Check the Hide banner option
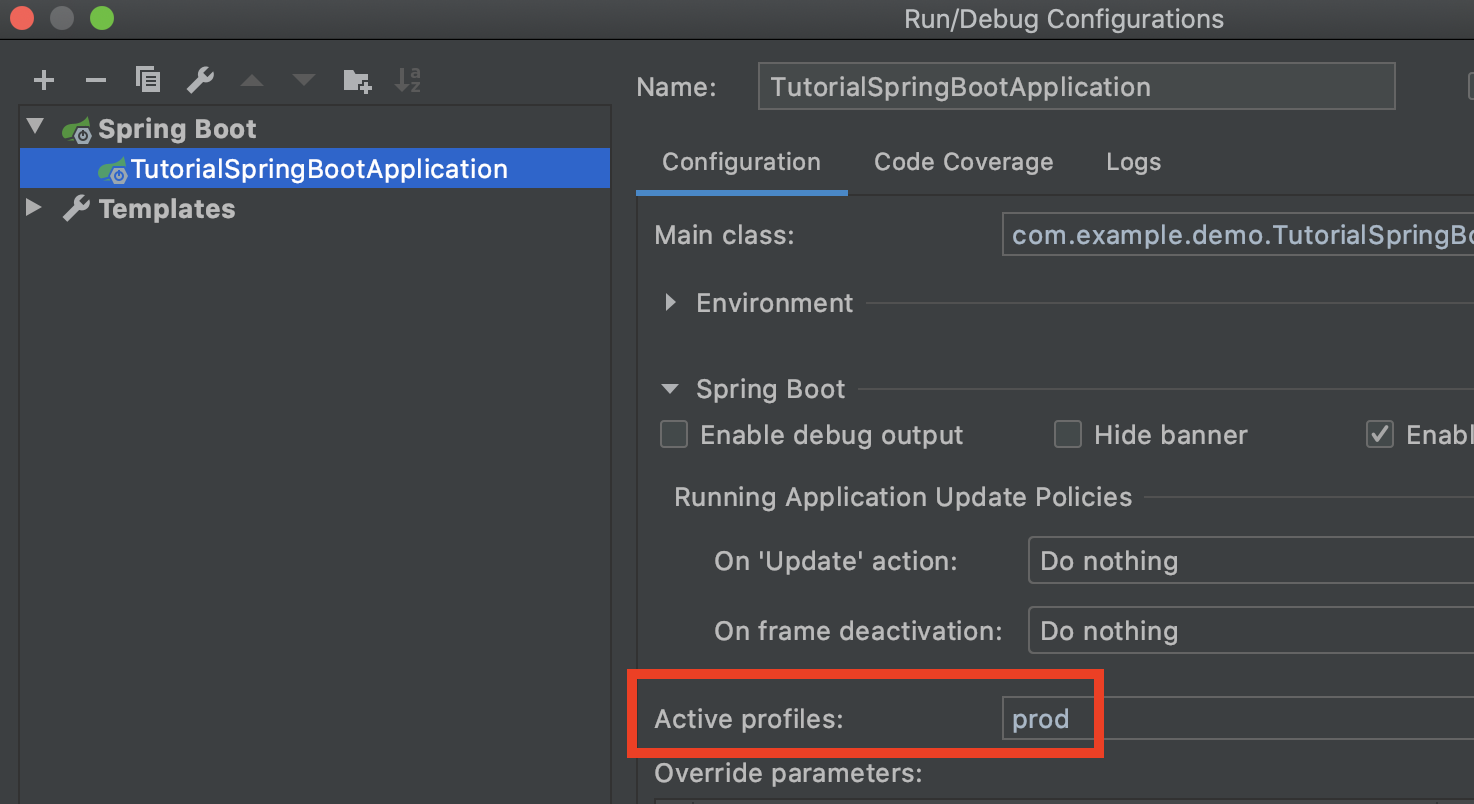The height and width of the screenshot is (804, 1474). click(x=1068, y=435)
